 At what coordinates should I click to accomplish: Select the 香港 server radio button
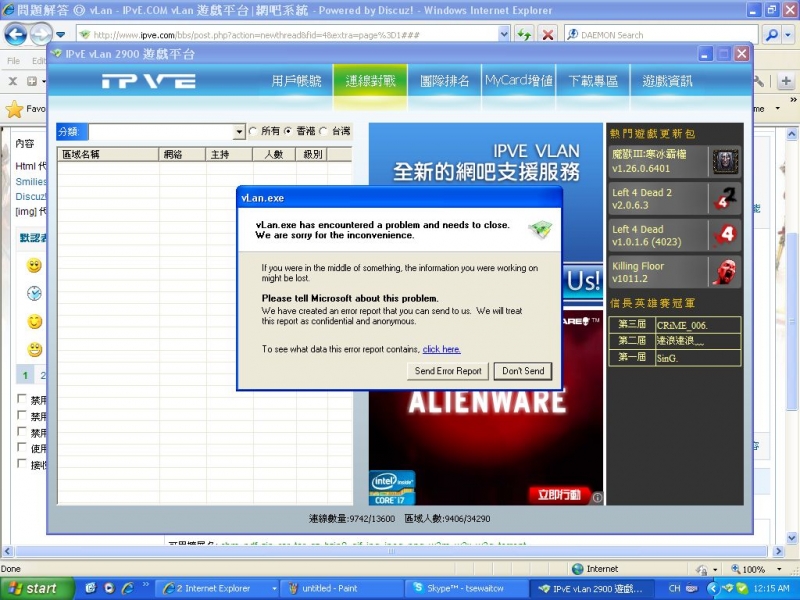click(x=289, y=131)
